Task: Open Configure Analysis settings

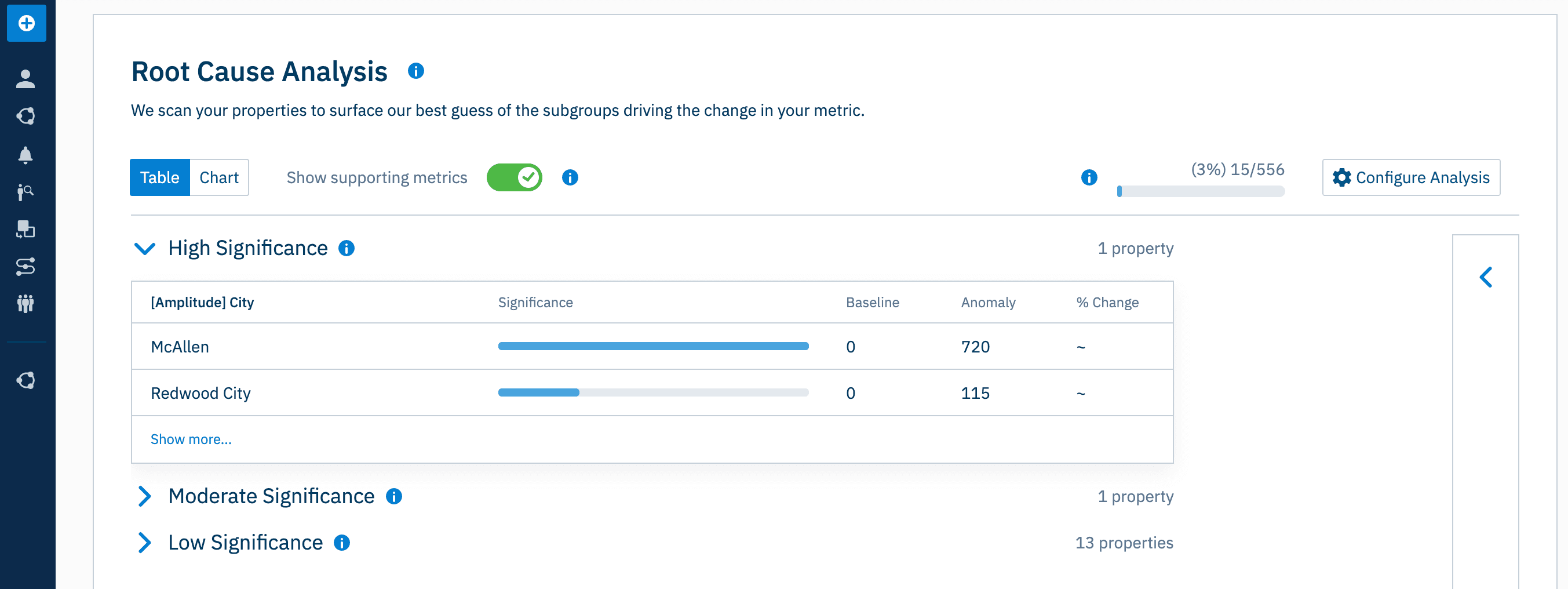Action: pos(1410,177)
